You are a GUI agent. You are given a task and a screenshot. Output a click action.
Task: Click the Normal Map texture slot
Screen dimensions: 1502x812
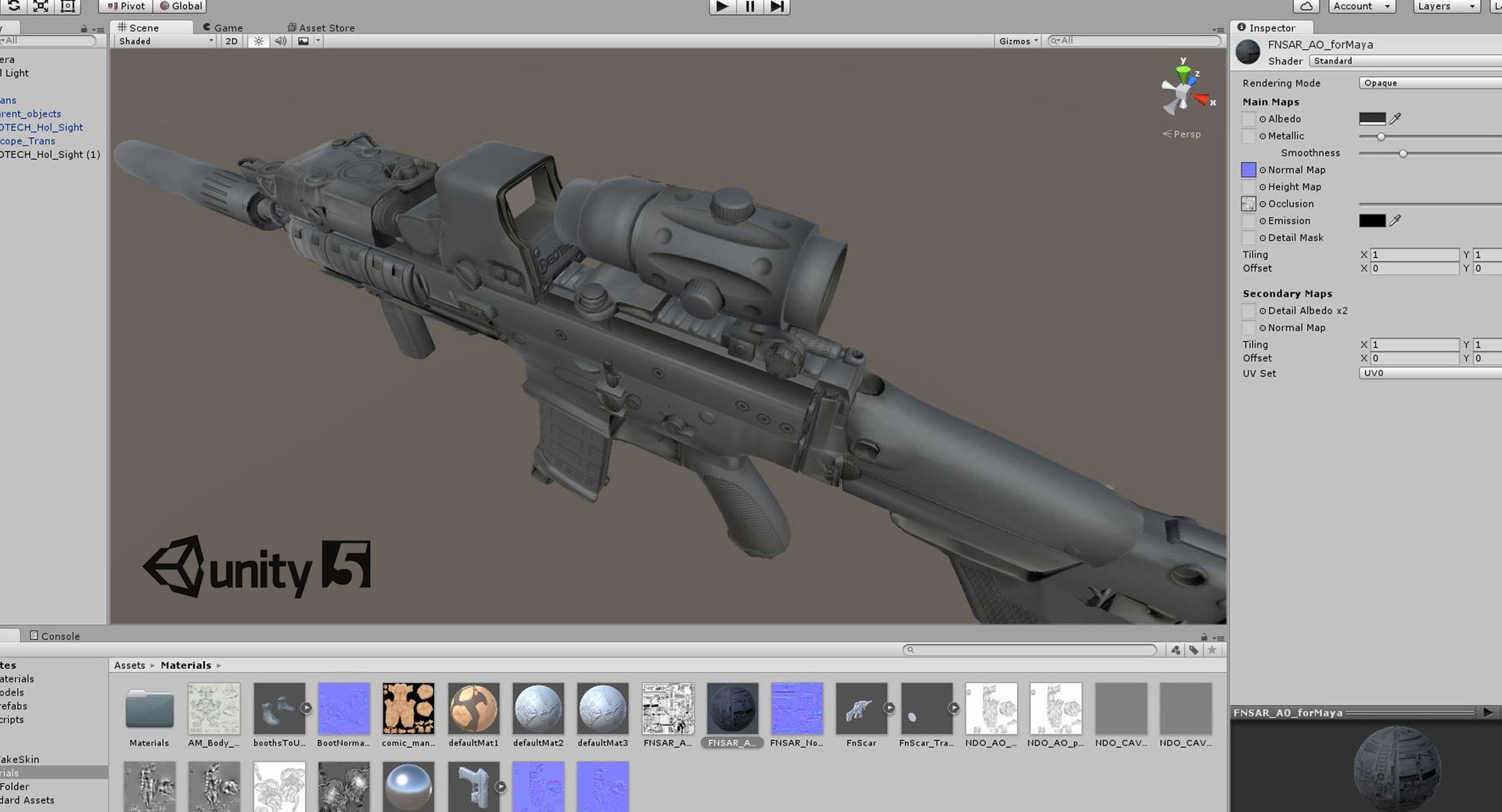click(x=1249, y=170)
